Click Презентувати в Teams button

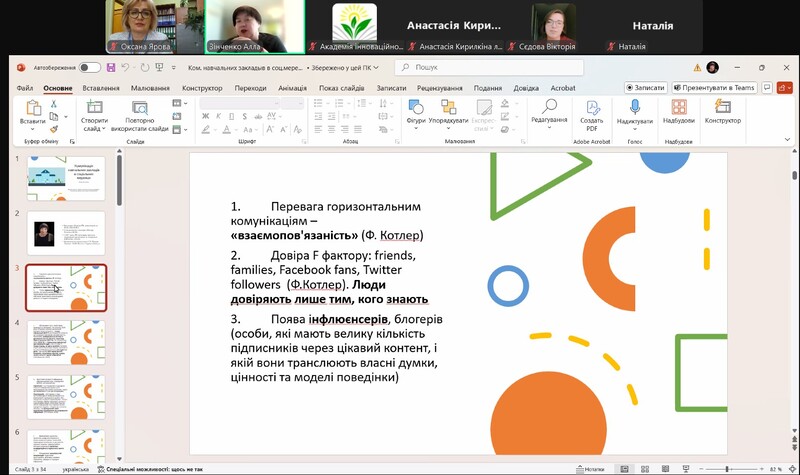(714, 88)
